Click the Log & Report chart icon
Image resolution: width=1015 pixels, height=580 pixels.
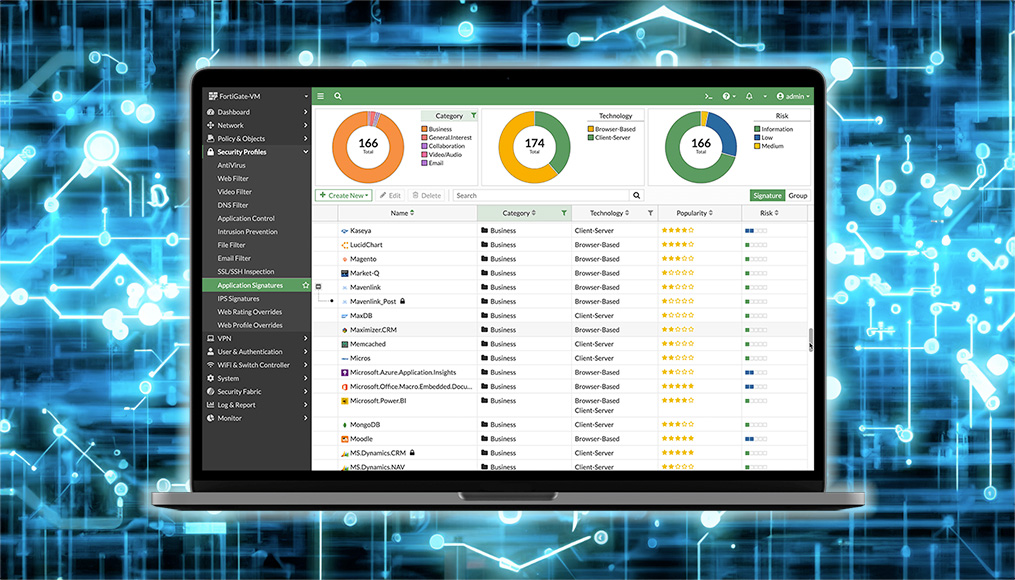click(210, 405)
